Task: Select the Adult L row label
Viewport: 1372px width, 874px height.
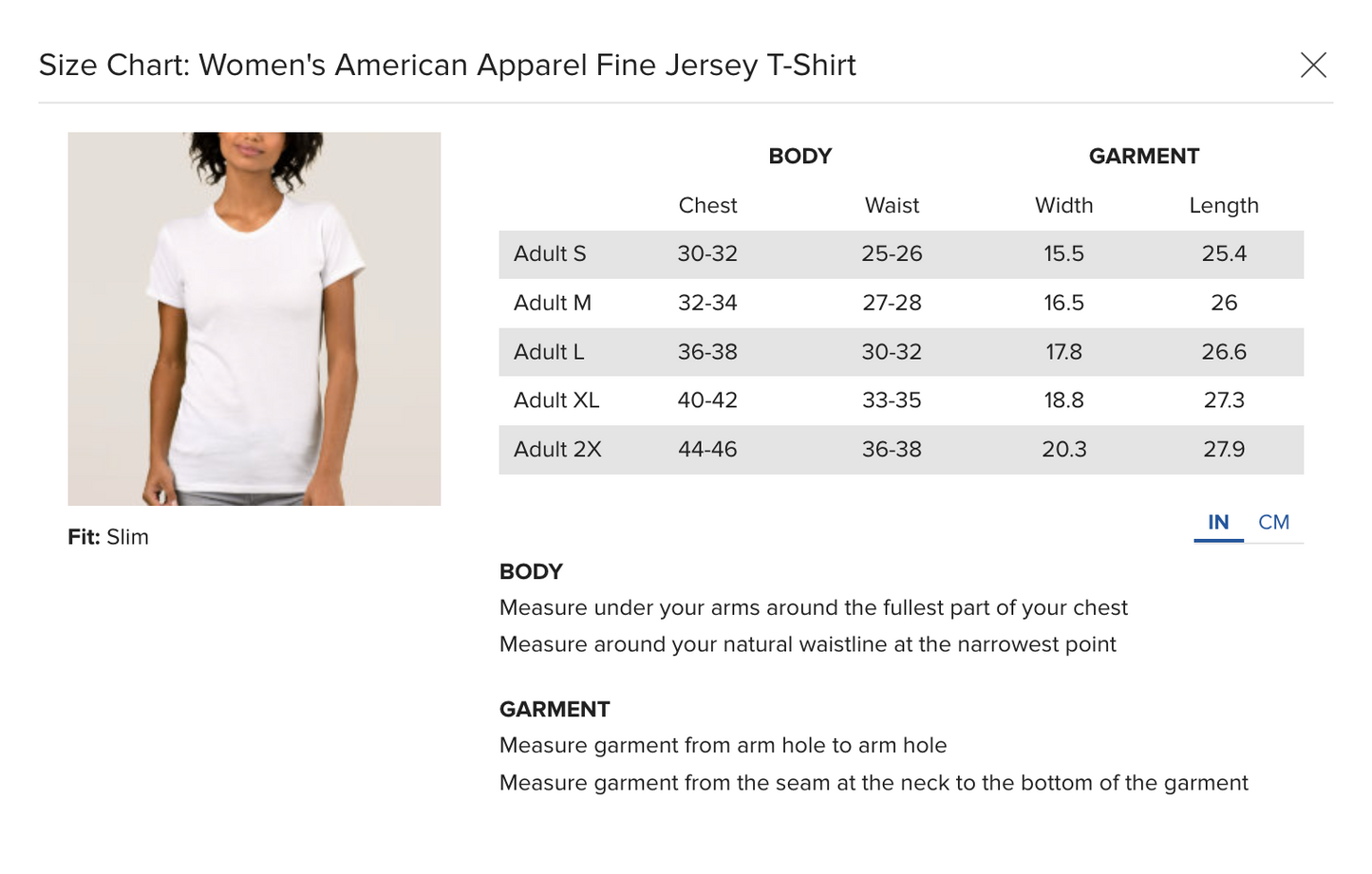Action: click(549, 352)
